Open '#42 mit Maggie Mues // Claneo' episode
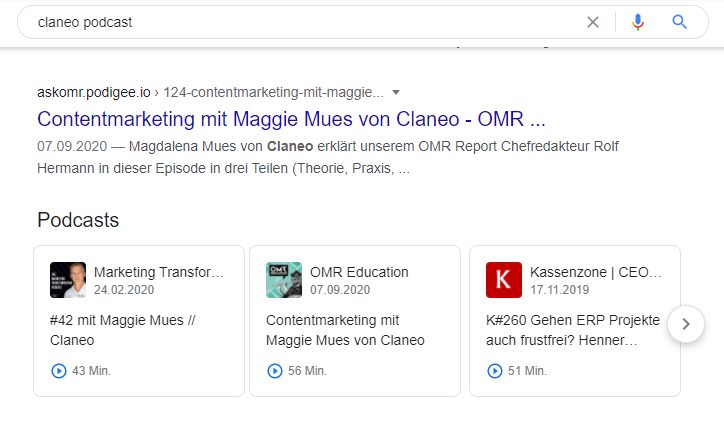Viewport: 724px width, 427px height. 123,330
